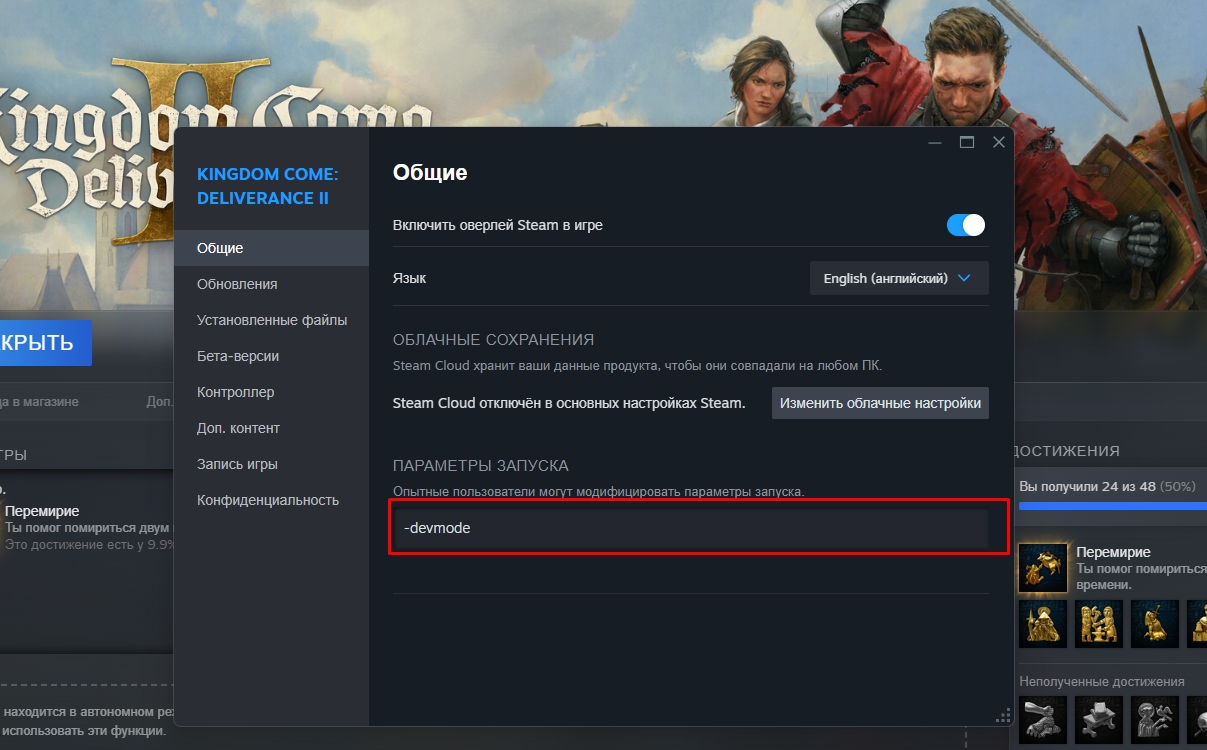
Task: Minimize the game properties dialog
Action: [935, 143]
